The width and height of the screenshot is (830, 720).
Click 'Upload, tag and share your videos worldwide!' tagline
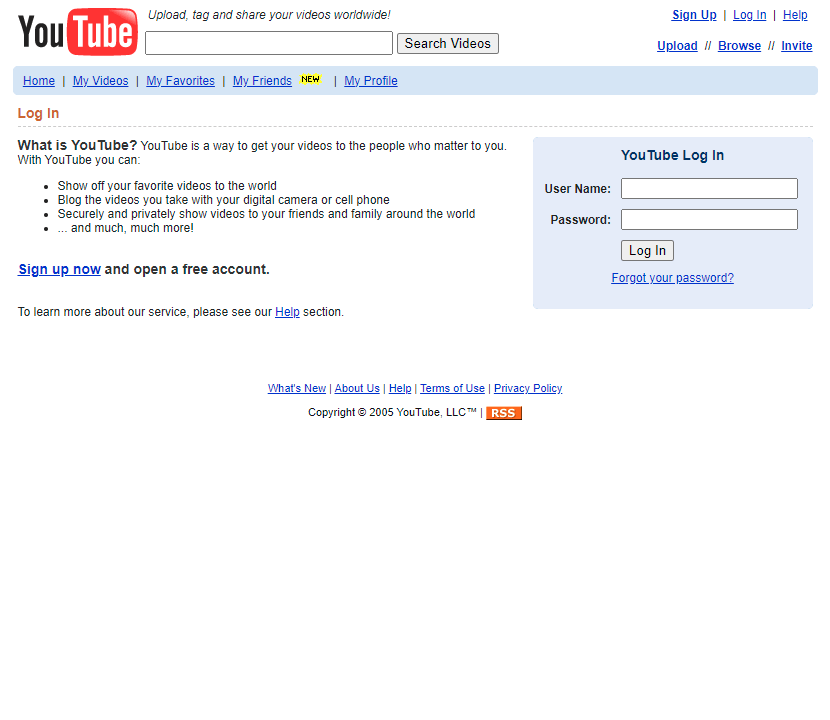click(269, 15)
